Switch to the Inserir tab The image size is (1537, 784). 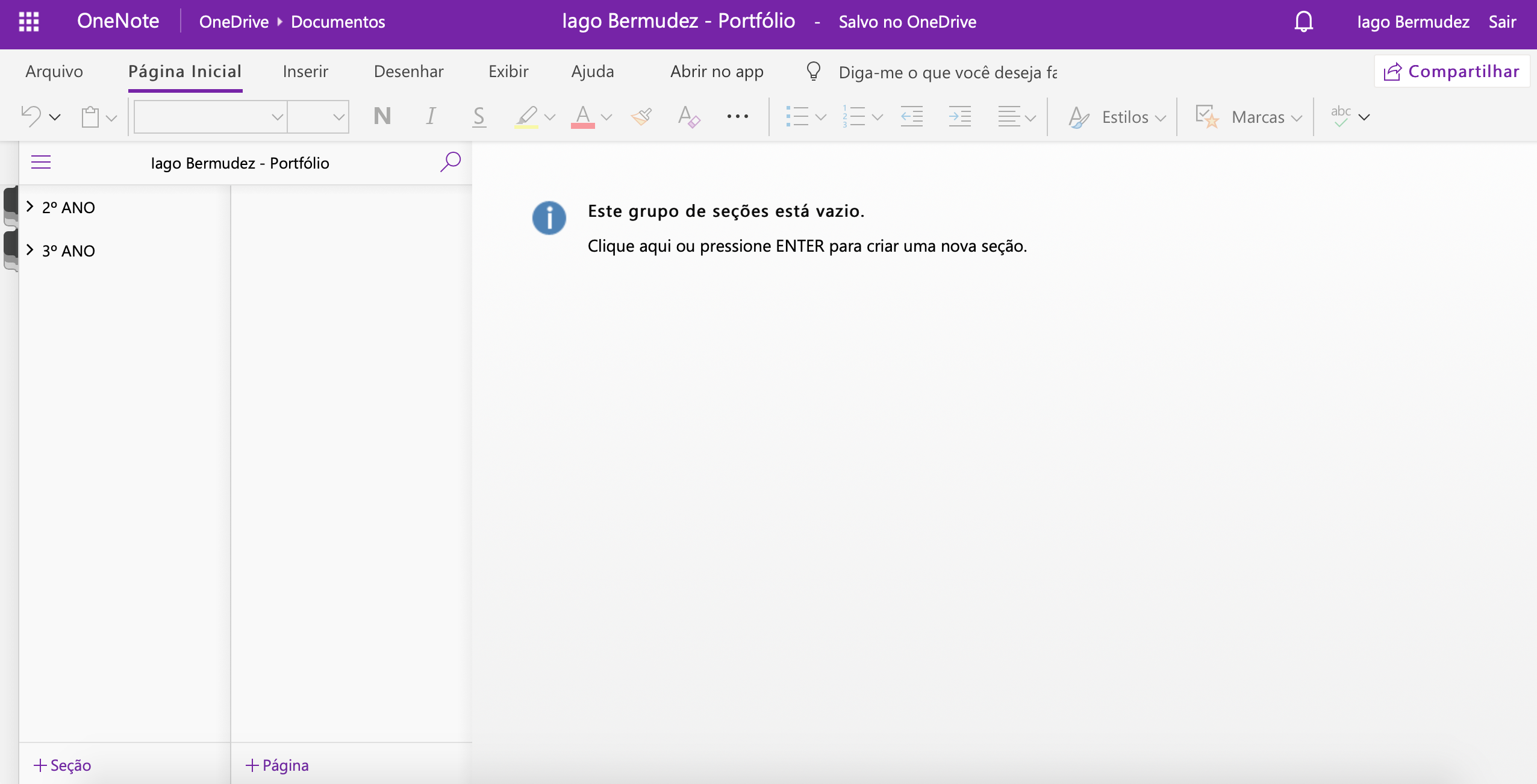pyautogui.click(x=305, y=72)
